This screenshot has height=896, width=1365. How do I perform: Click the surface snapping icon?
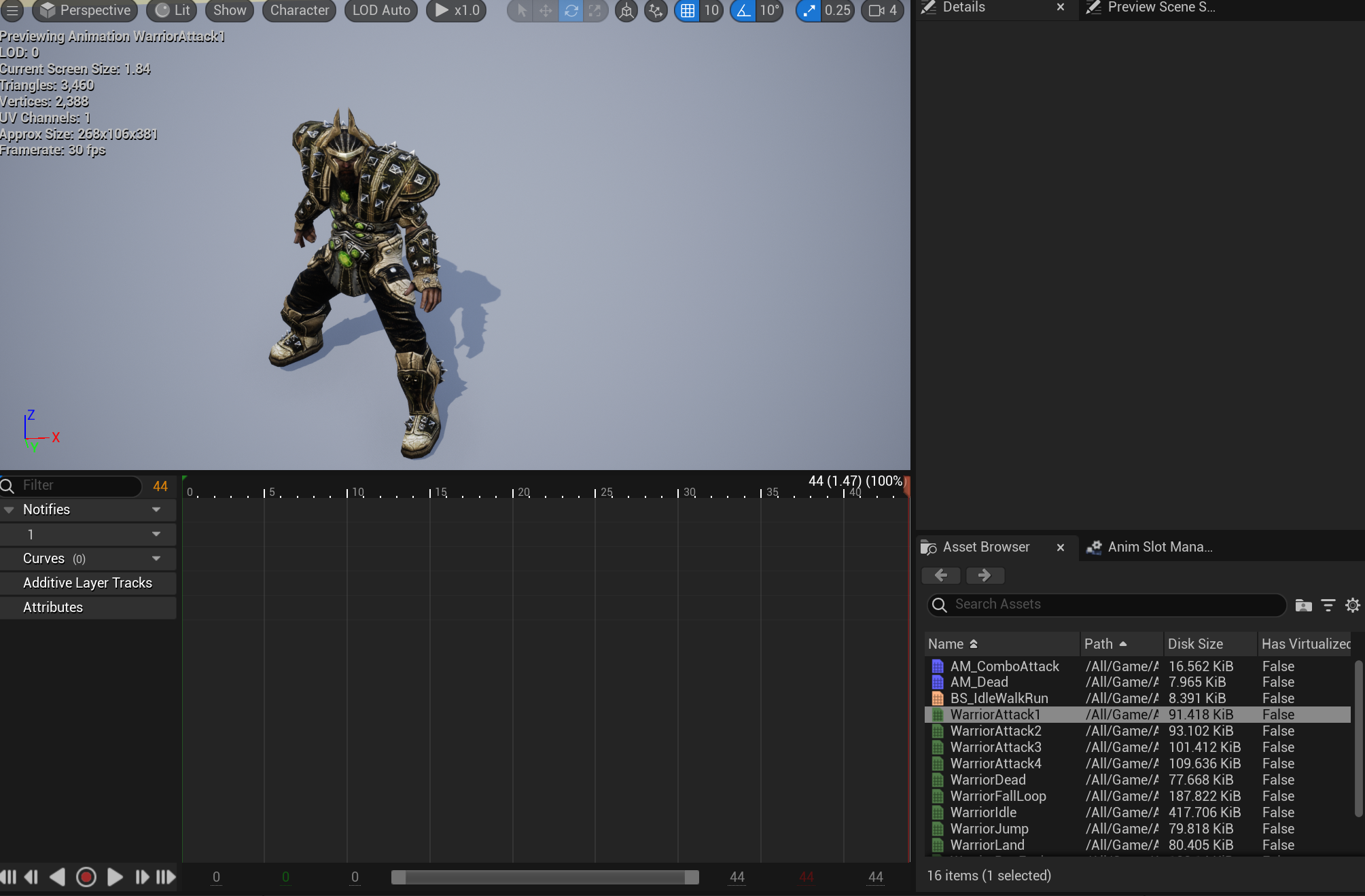656,11
